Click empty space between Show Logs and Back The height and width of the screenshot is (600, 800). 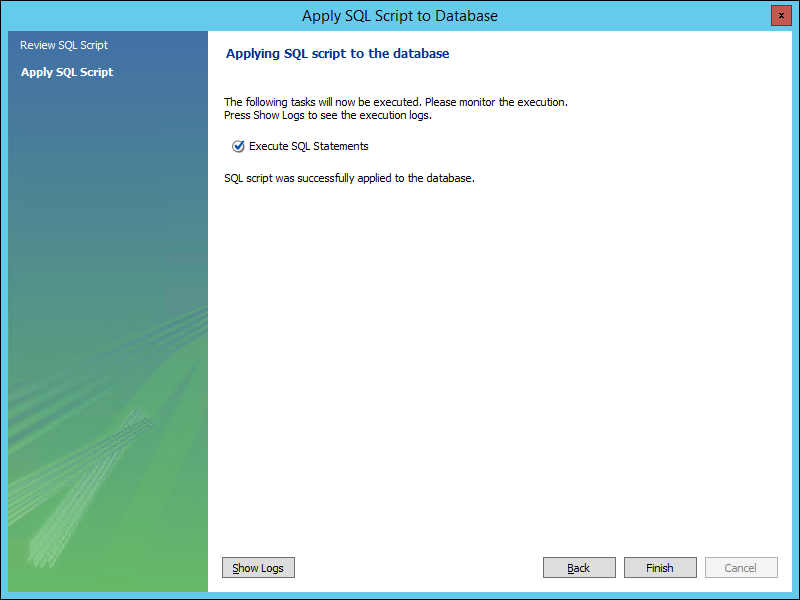click(420, 568)
